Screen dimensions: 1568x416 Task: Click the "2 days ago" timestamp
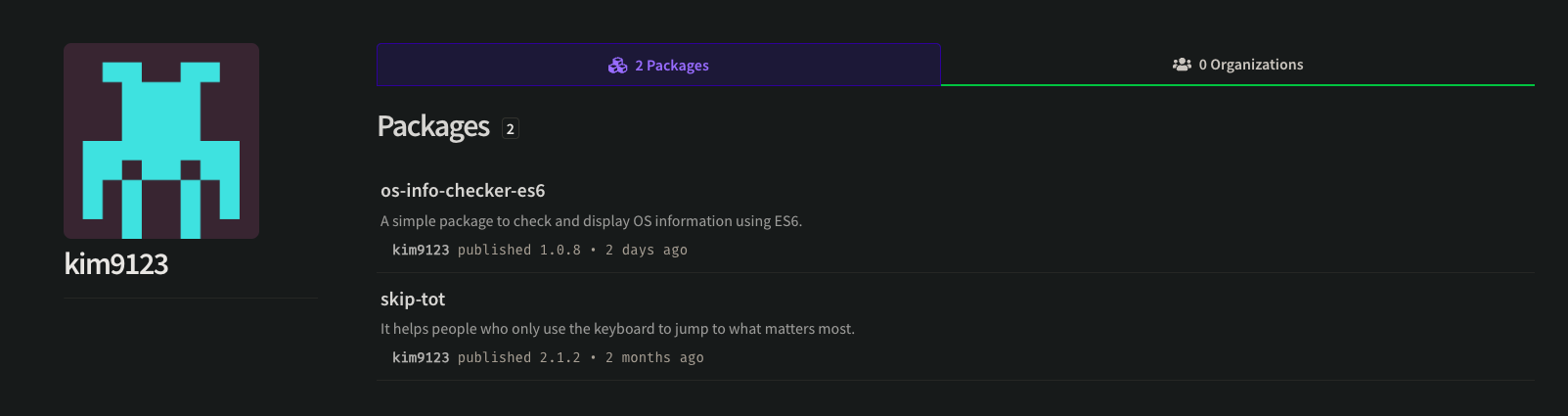(646, 251)
